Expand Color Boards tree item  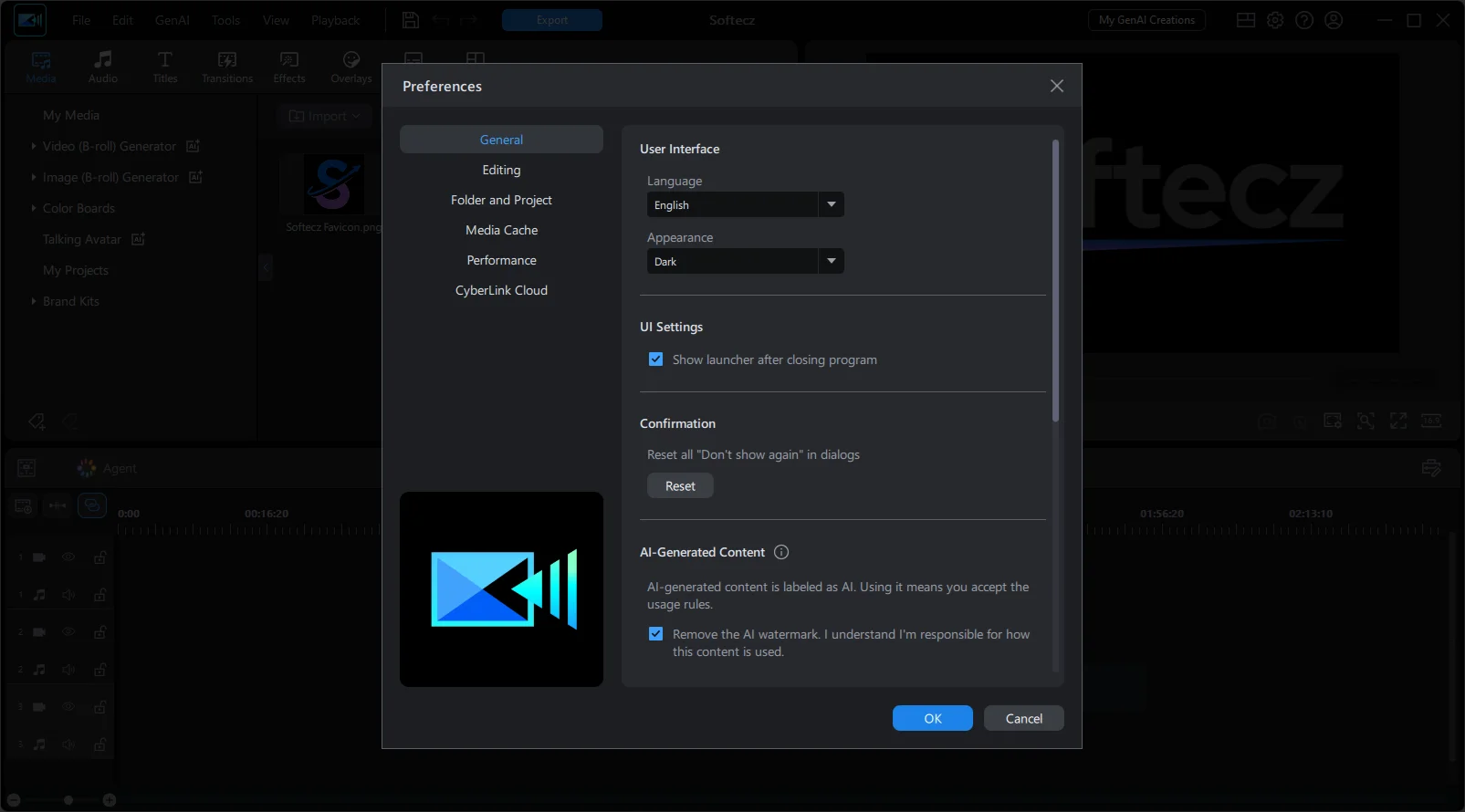[x=34, y=208]
